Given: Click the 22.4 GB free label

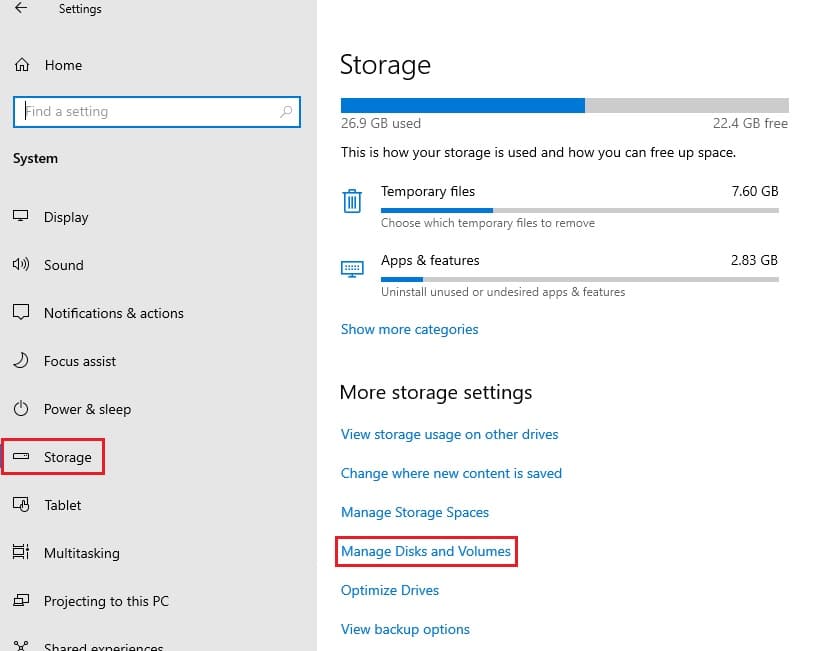Looking at the screenshot, I should [x=750, y=123].
